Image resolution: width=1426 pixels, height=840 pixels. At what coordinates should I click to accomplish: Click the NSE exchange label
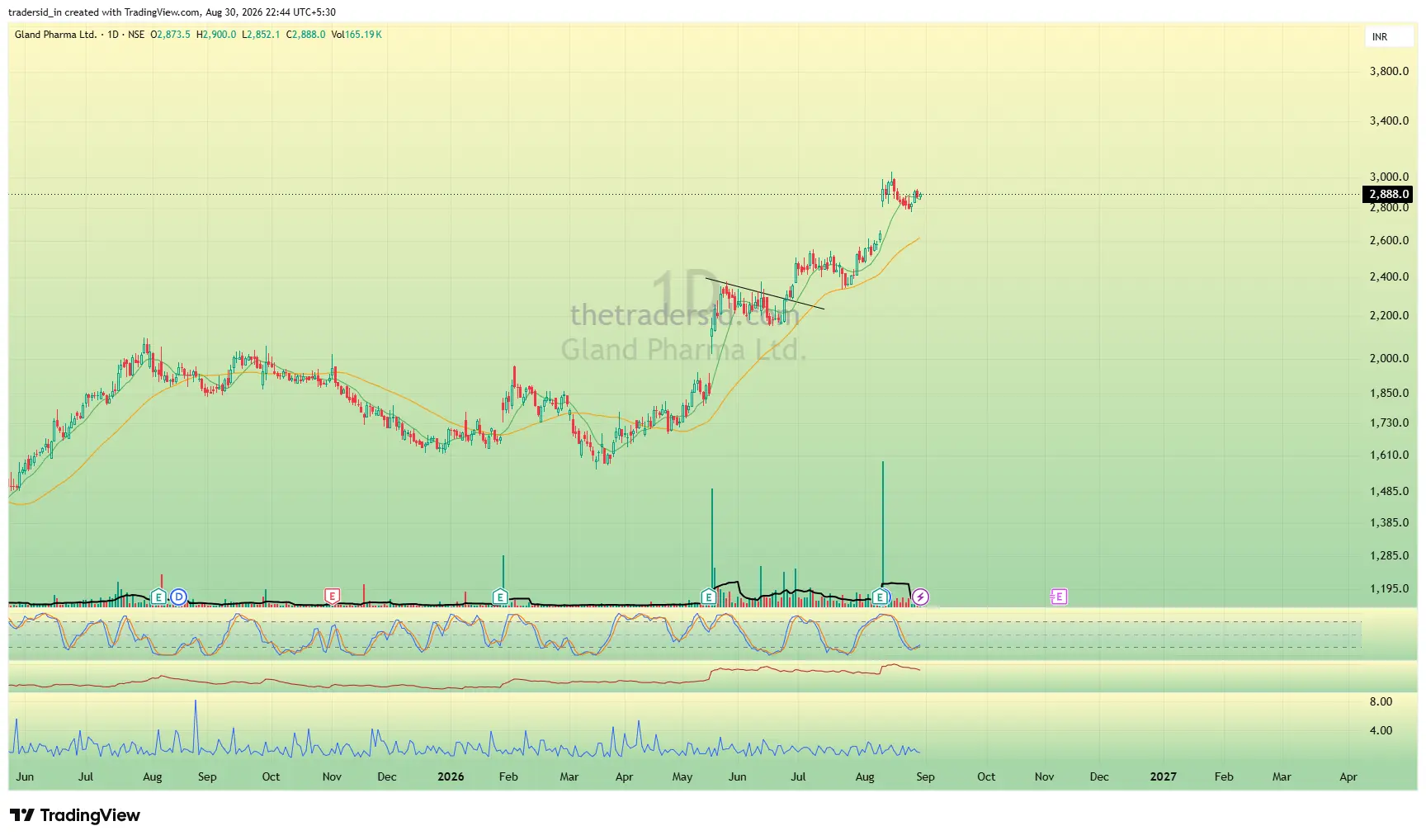[136, 35]
